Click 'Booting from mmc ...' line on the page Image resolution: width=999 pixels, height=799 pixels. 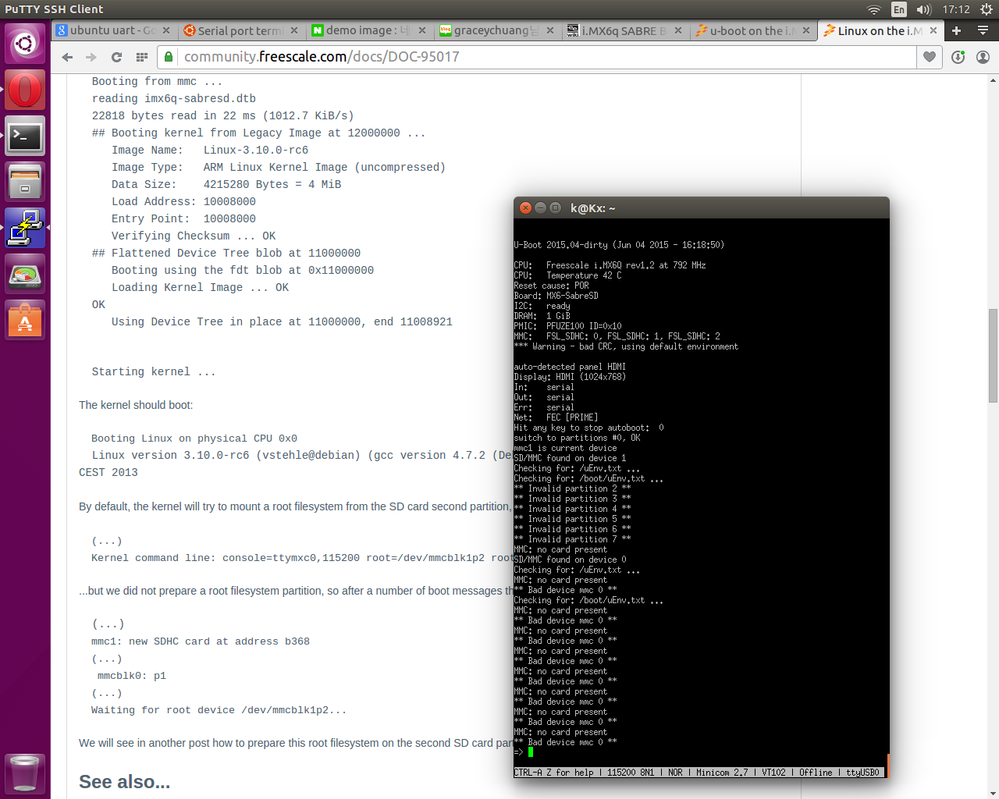click(157, 81)
